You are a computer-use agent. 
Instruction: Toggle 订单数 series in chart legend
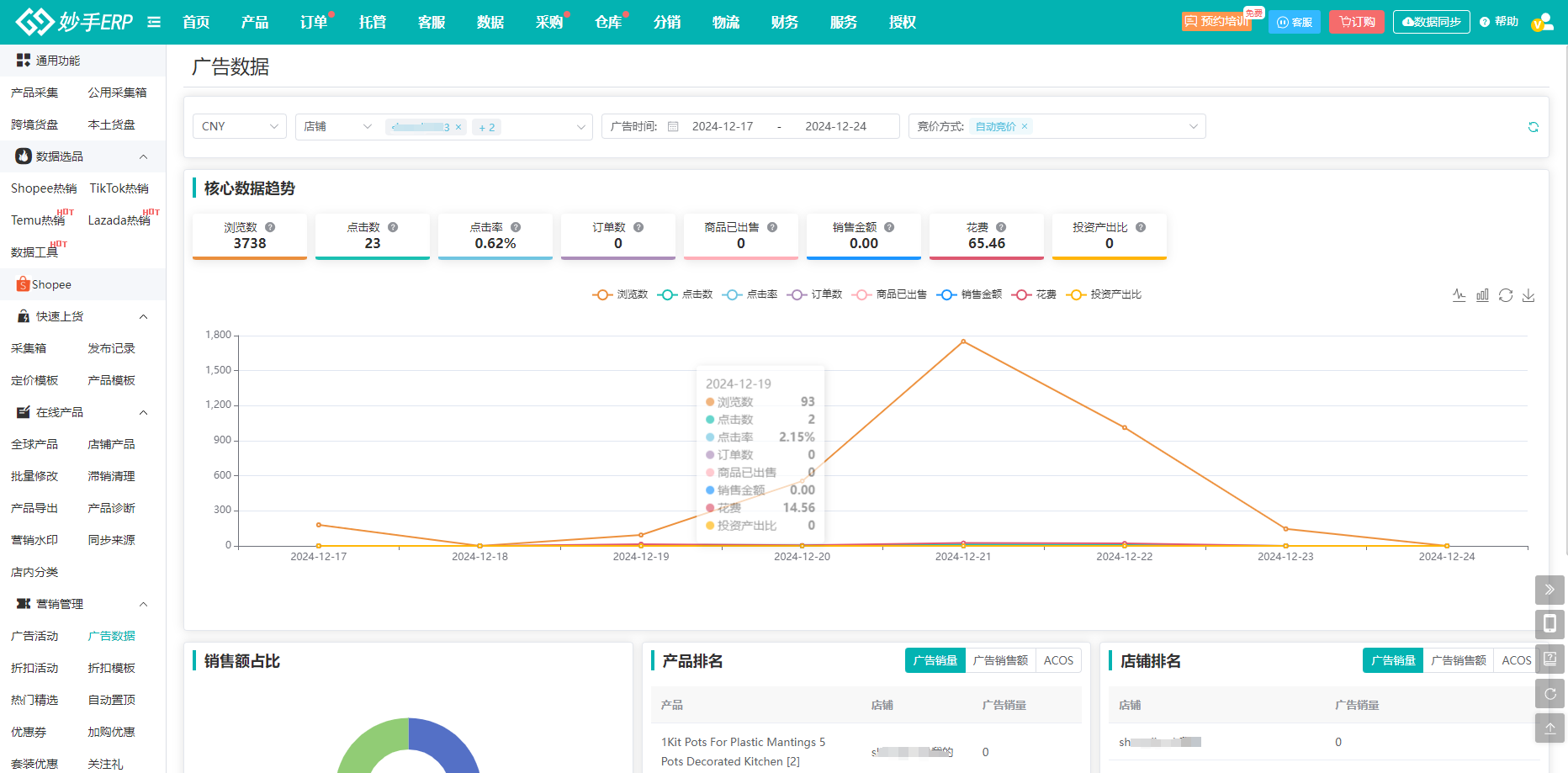point(814,294)
